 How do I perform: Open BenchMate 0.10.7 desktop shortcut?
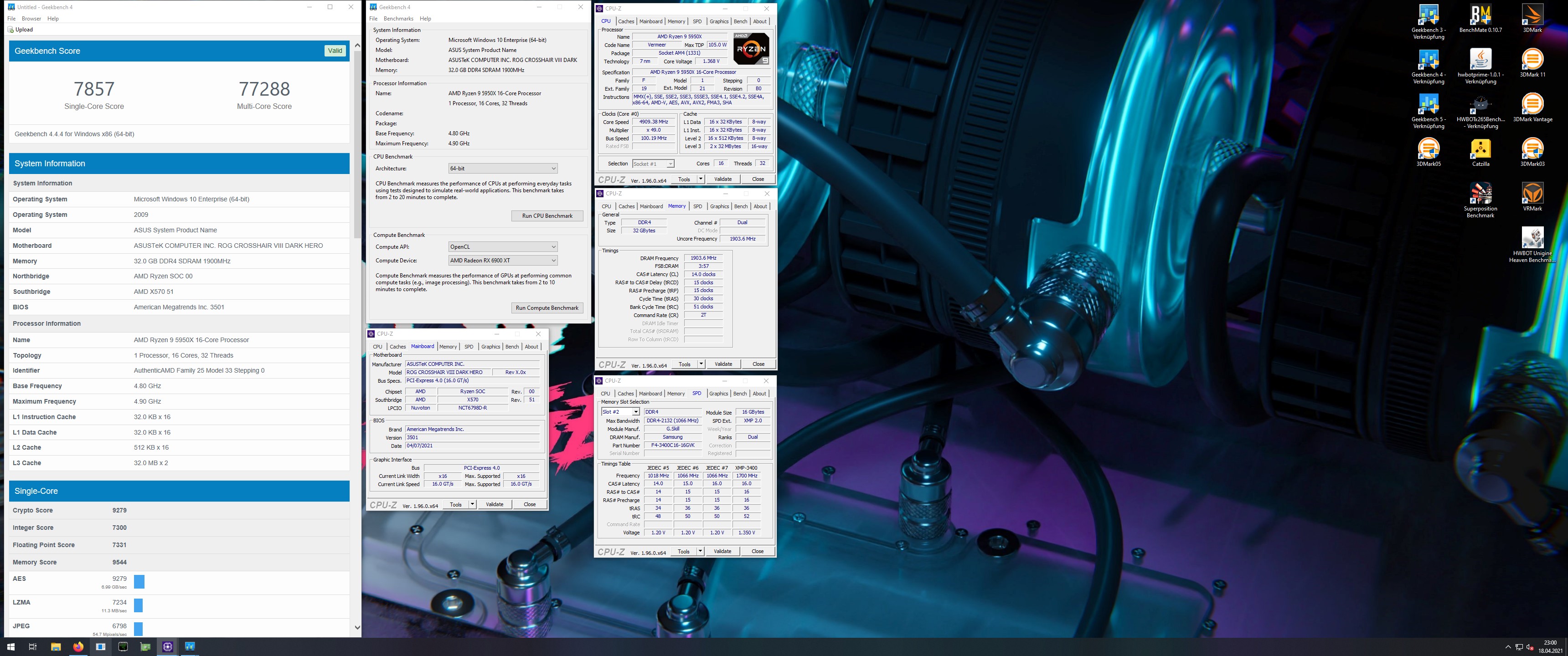coord(1480,19)
